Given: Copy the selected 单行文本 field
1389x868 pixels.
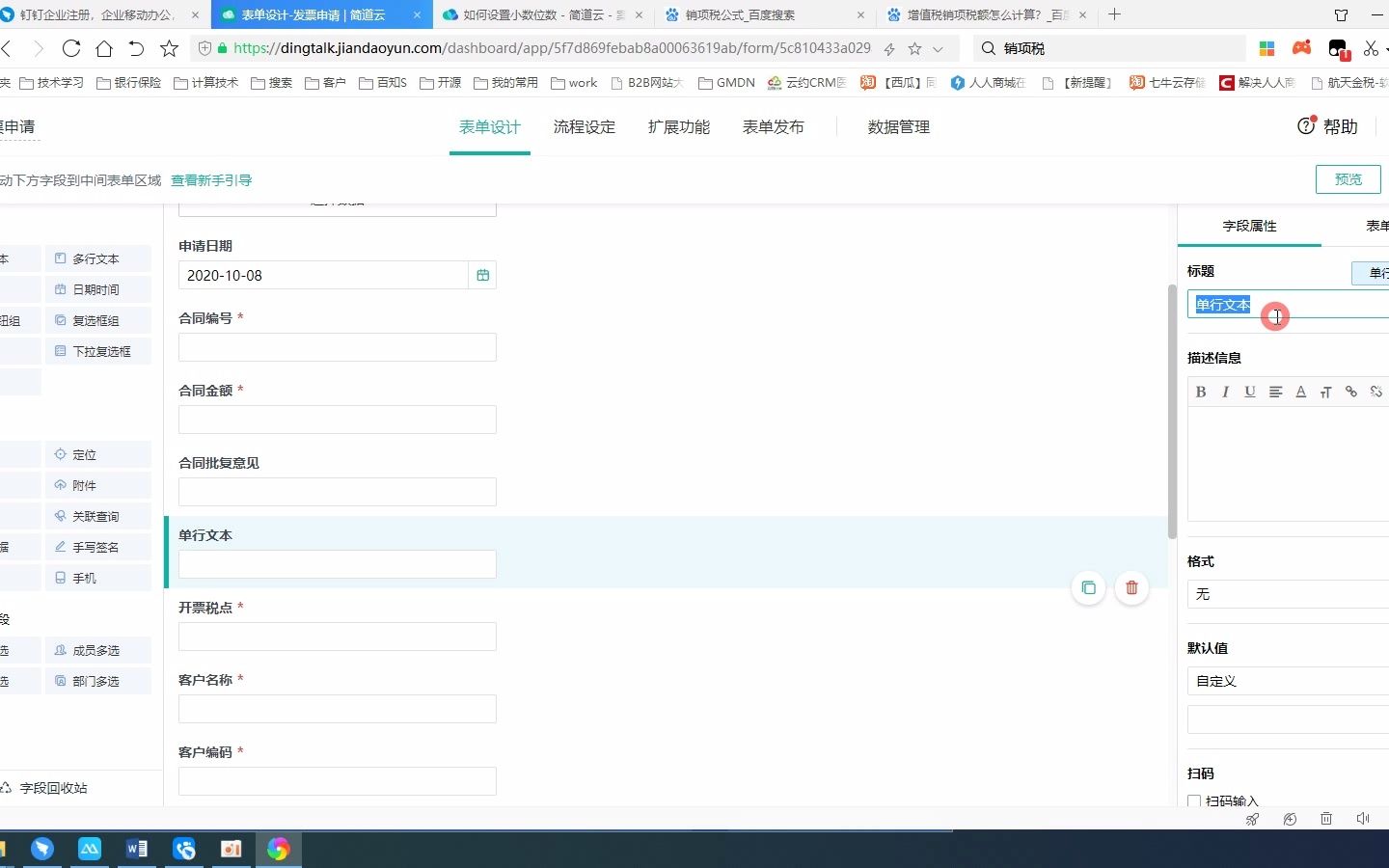Looking at the screenshot, I should pyautogui.click(x=1088, y=587).
